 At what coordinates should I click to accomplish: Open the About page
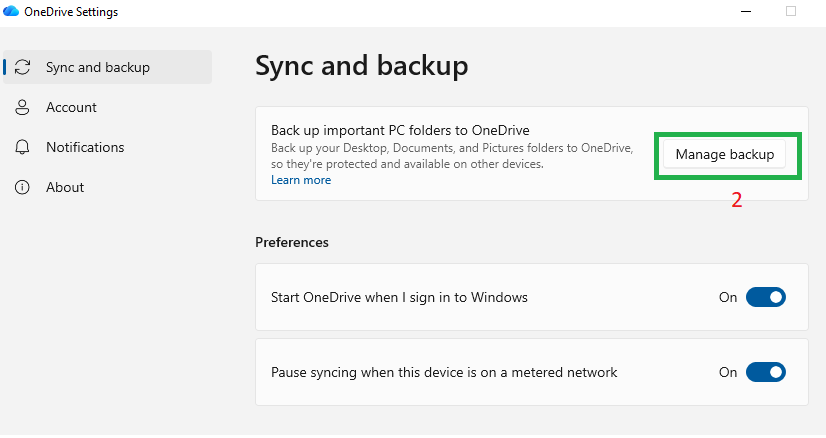107,187
